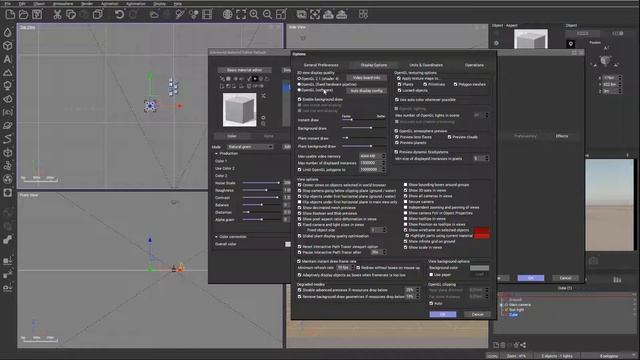Click the Zoom in magnifier icon
The height and width of the screenshot is (360, 640).
tap(254, 15)
